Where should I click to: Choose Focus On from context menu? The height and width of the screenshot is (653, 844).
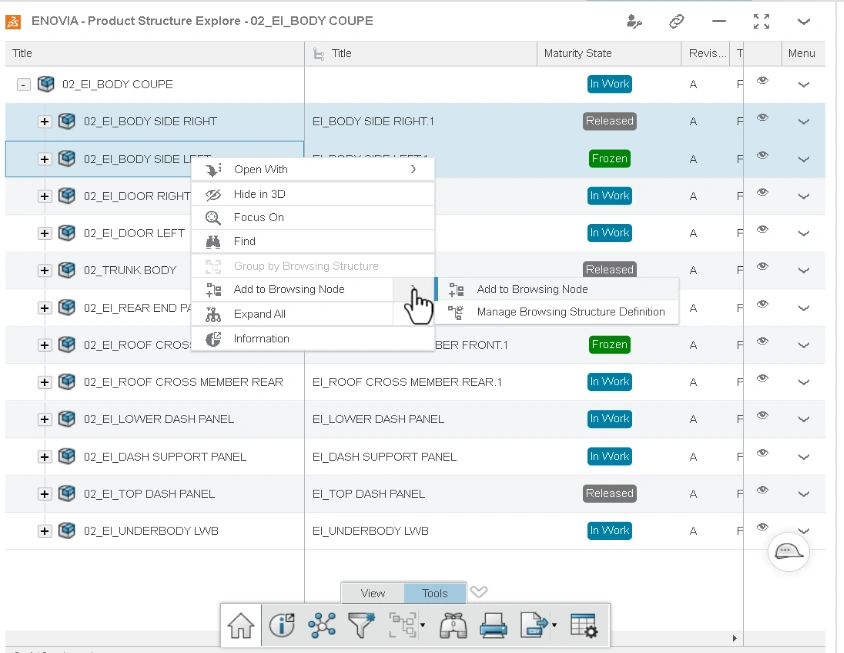(313, 217)
